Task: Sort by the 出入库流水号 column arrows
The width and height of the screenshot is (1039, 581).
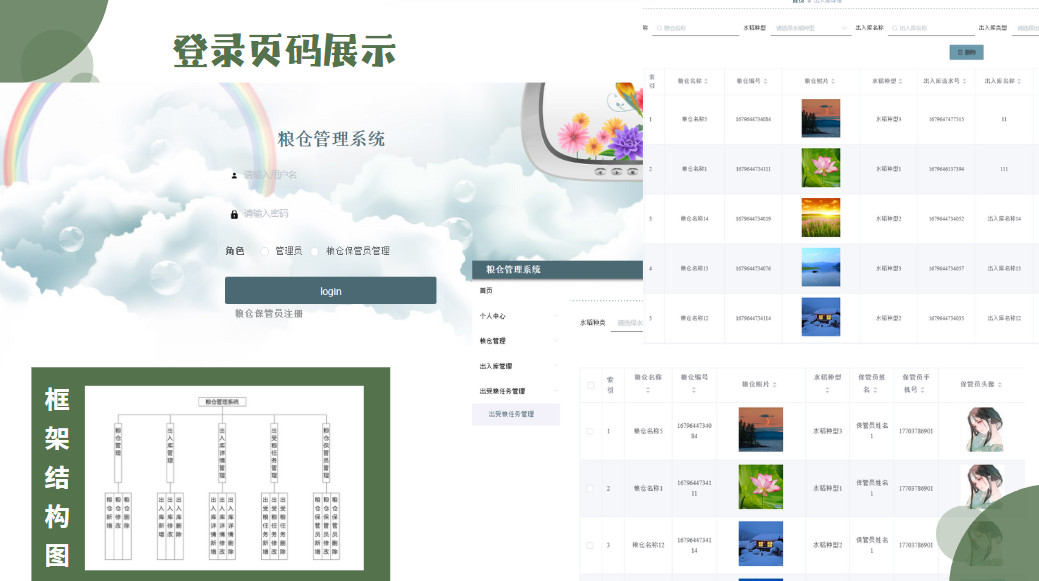Action: point(964,81)
